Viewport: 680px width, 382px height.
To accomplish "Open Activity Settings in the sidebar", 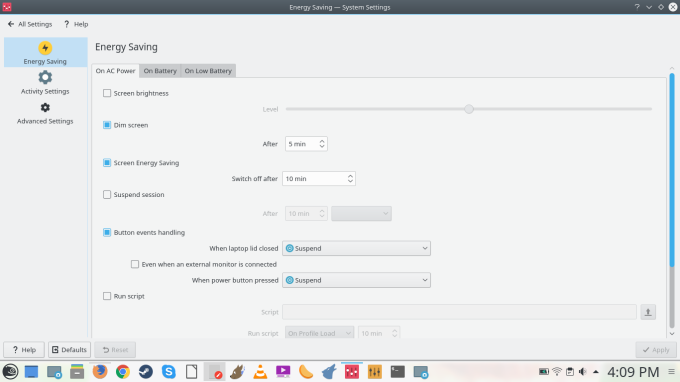I will [45, 82].
